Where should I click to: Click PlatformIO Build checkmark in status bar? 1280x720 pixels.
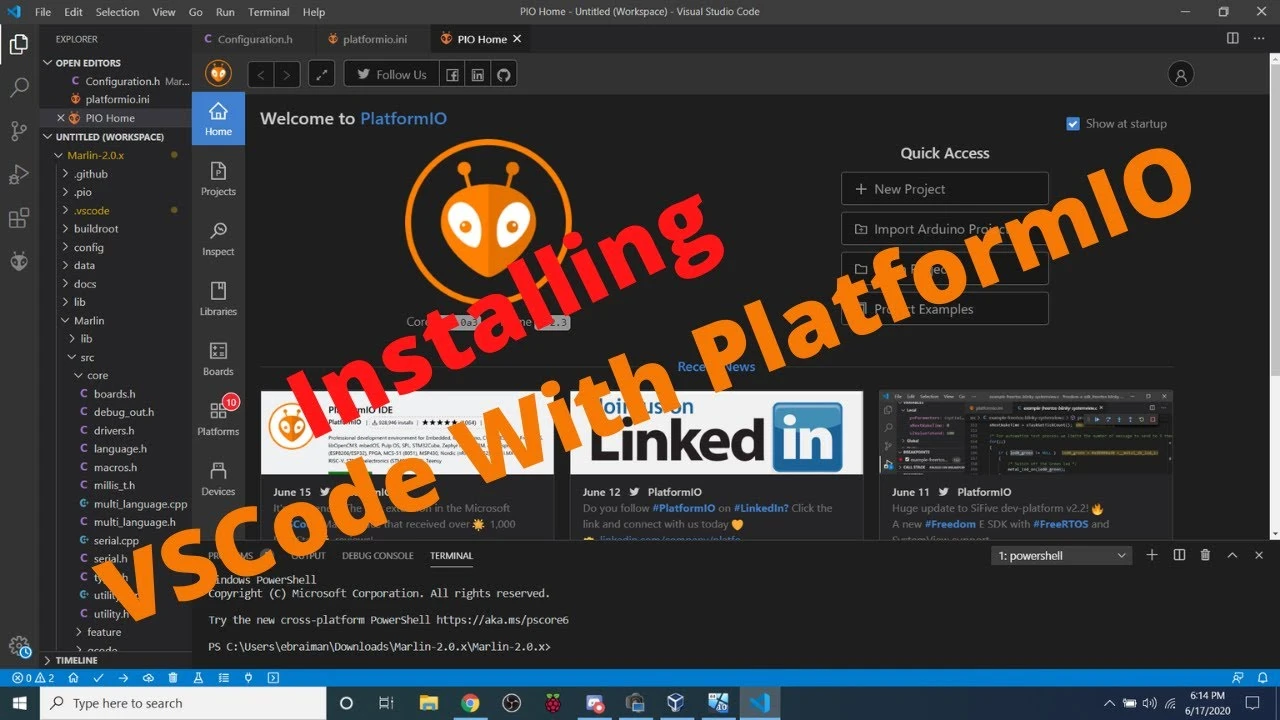tap(97, 678)
